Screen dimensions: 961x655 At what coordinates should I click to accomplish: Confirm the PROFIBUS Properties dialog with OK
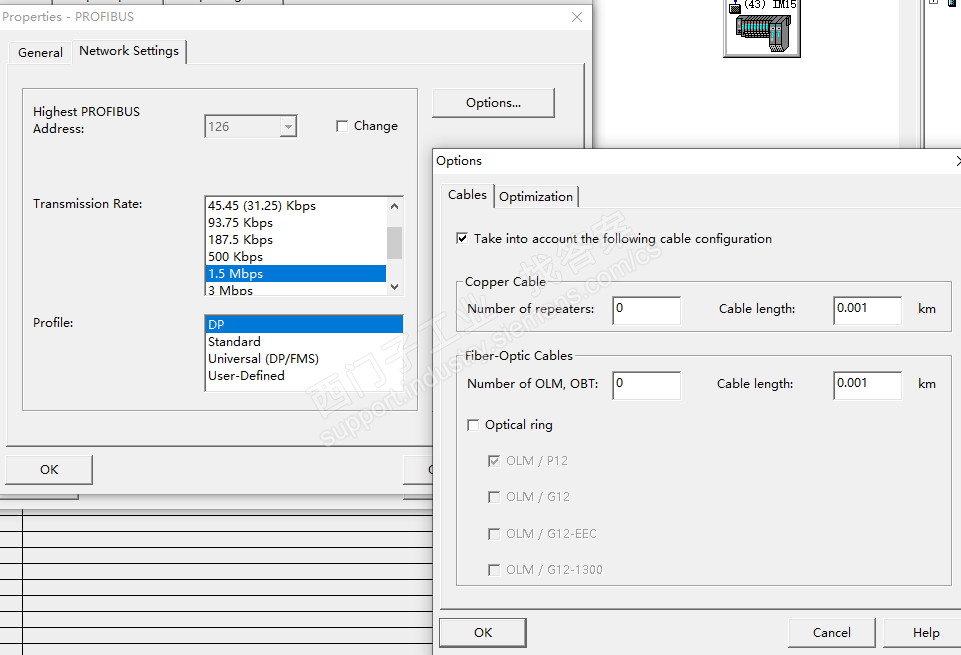[x=49, y=470]
